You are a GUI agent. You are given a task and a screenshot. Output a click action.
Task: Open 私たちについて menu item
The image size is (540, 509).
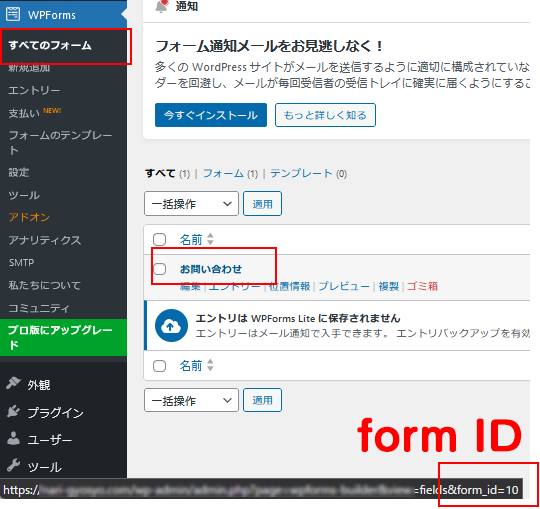pyautogui.click(x=45, y=285)
